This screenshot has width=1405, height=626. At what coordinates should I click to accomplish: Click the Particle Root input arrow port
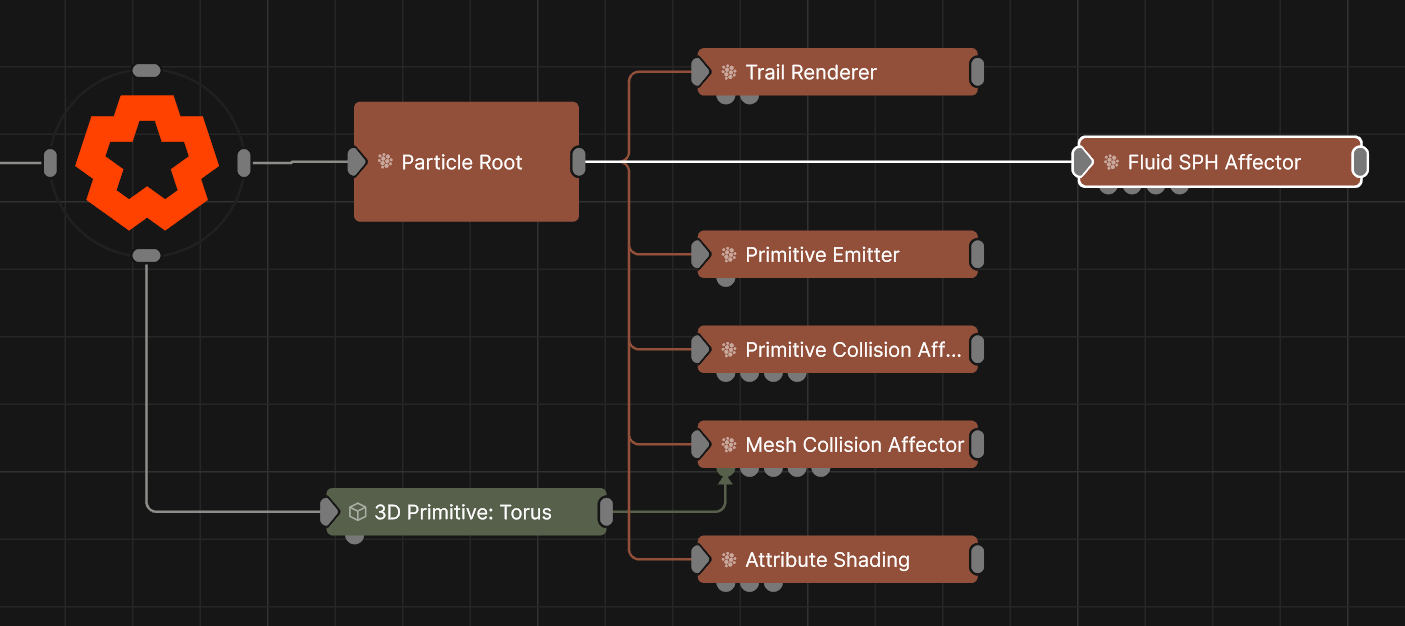pyautogui.click(x=356, y=162)
